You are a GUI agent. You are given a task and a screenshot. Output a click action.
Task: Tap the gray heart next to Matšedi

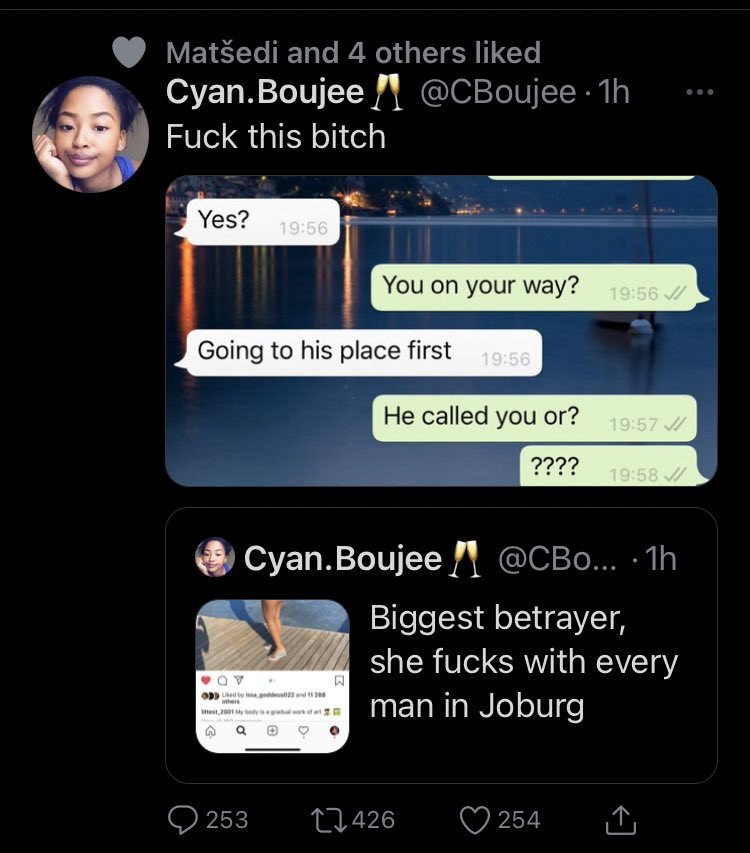[129, 52]
